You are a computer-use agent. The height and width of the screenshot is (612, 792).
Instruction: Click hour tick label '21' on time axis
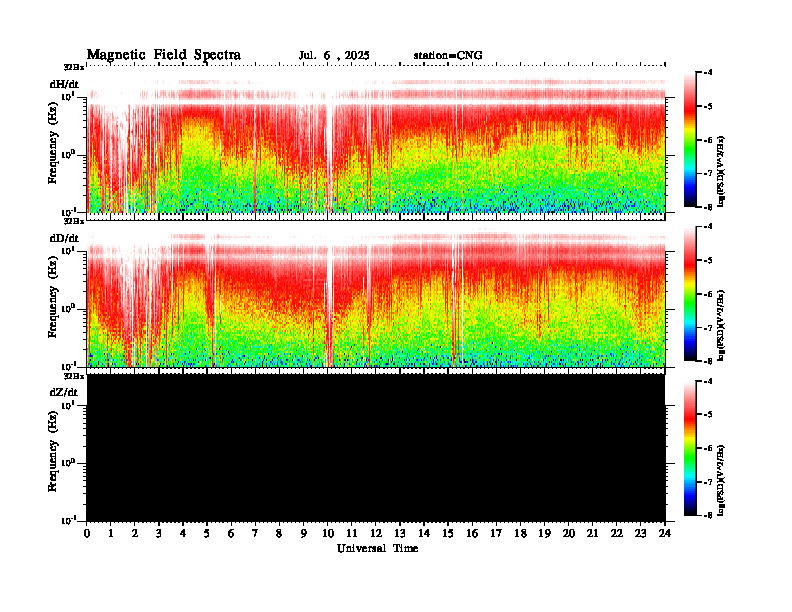(592, 533)
